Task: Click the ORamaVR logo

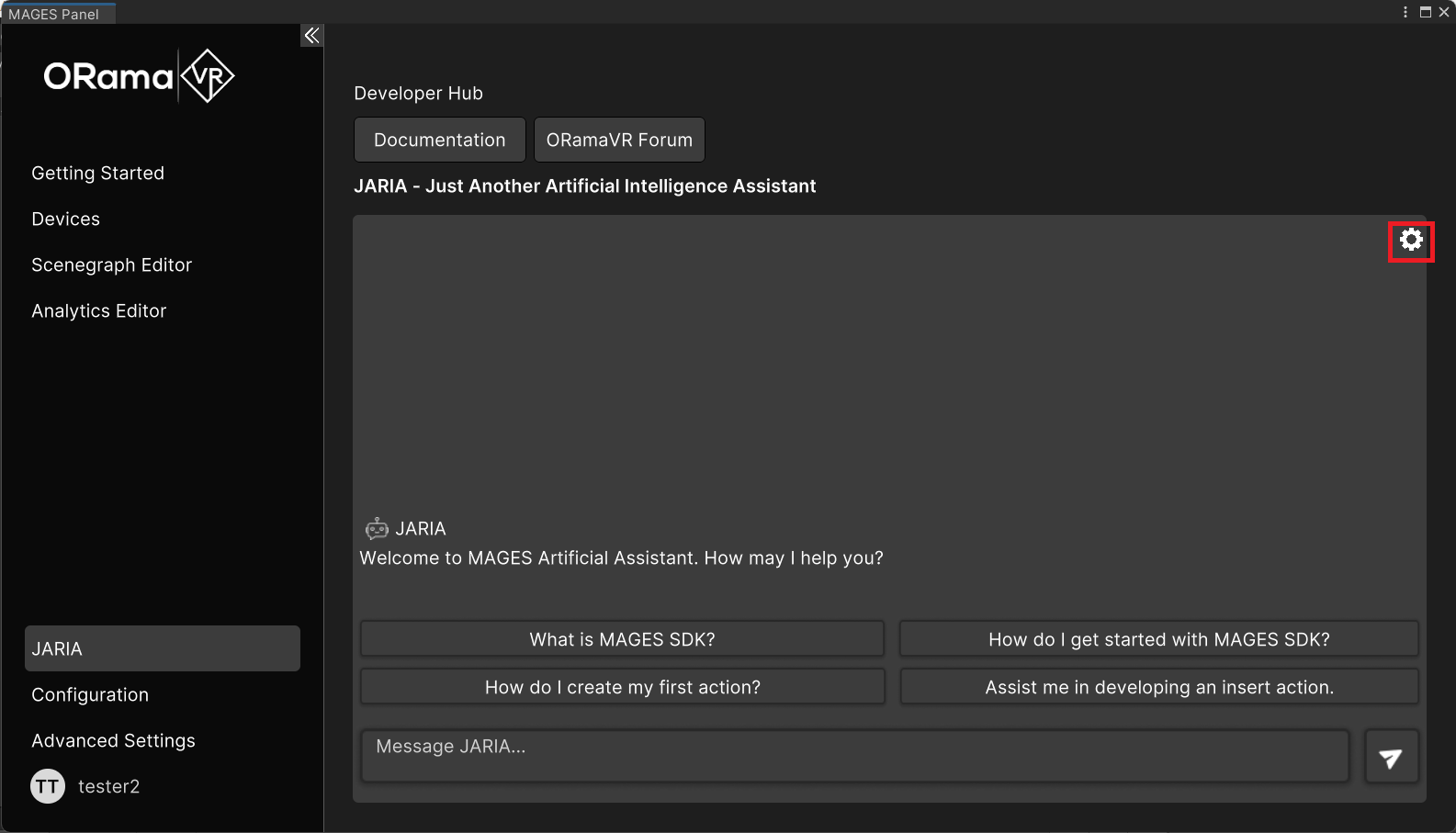Action: [x=139, y=76]
